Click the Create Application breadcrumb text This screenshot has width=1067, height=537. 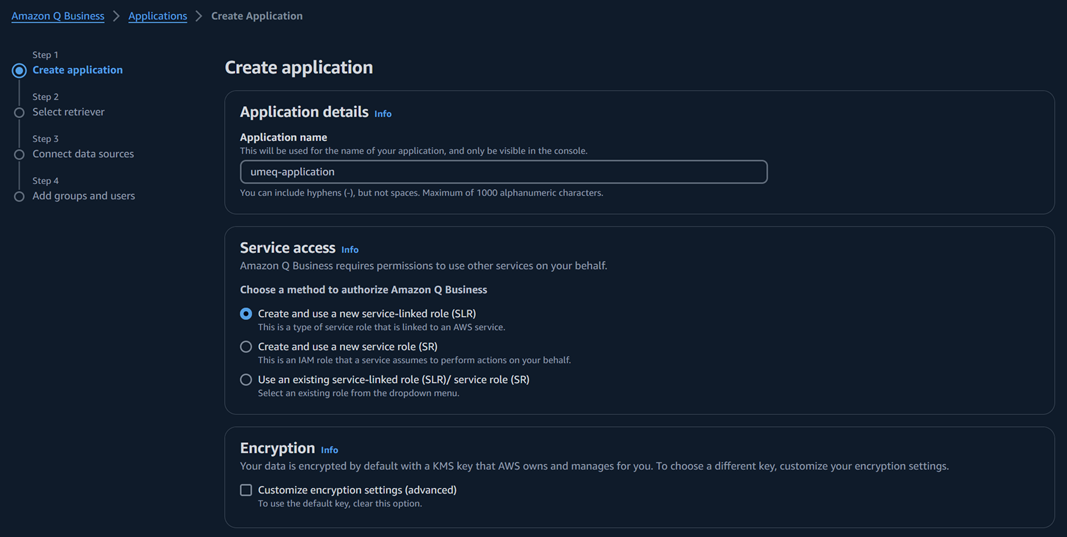click(x=257, y=16)
